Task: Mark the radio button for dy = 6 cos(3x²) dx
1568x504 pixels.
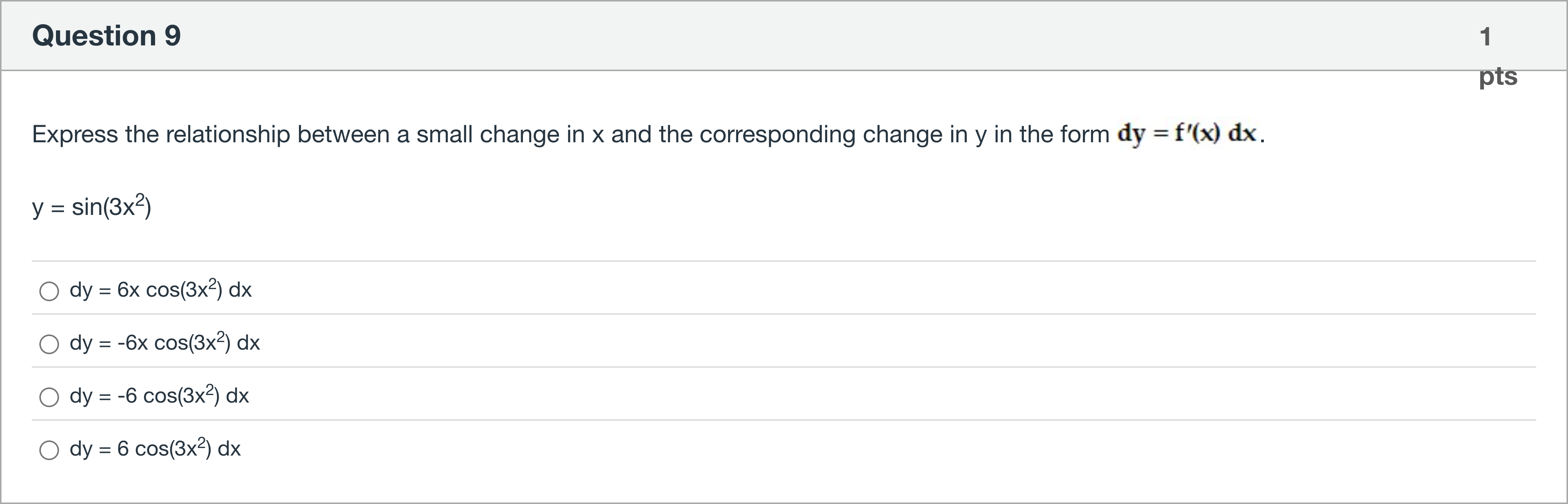Action: (x=49, y=450)
